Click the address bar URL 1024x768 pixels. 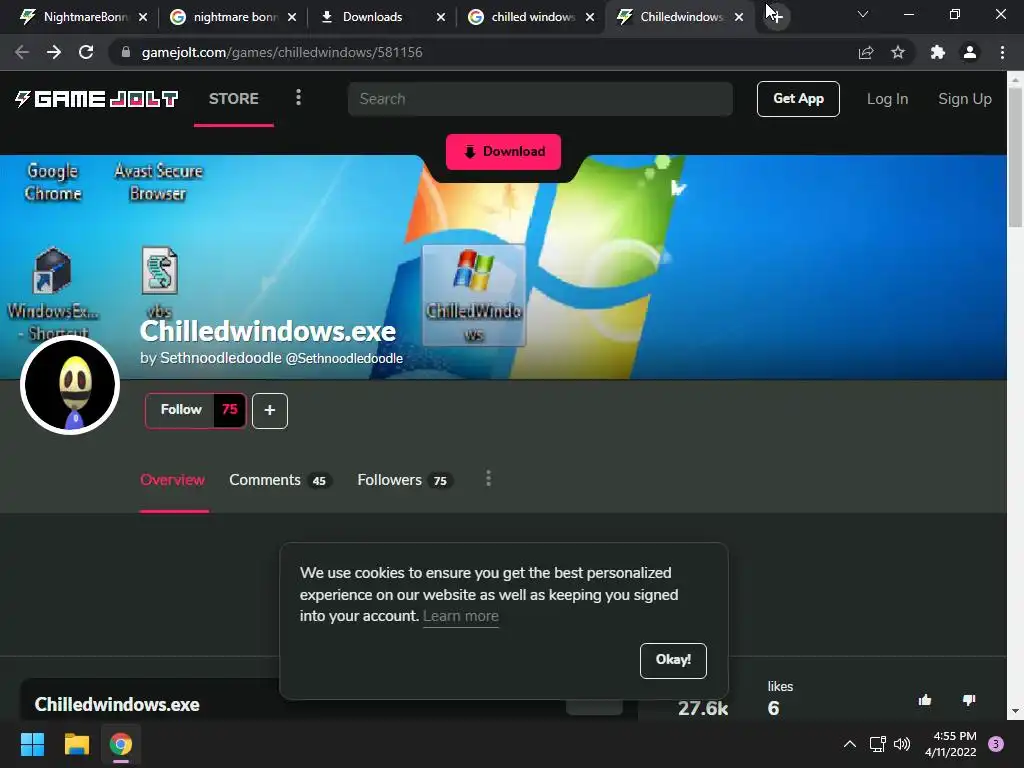point(282,52)
